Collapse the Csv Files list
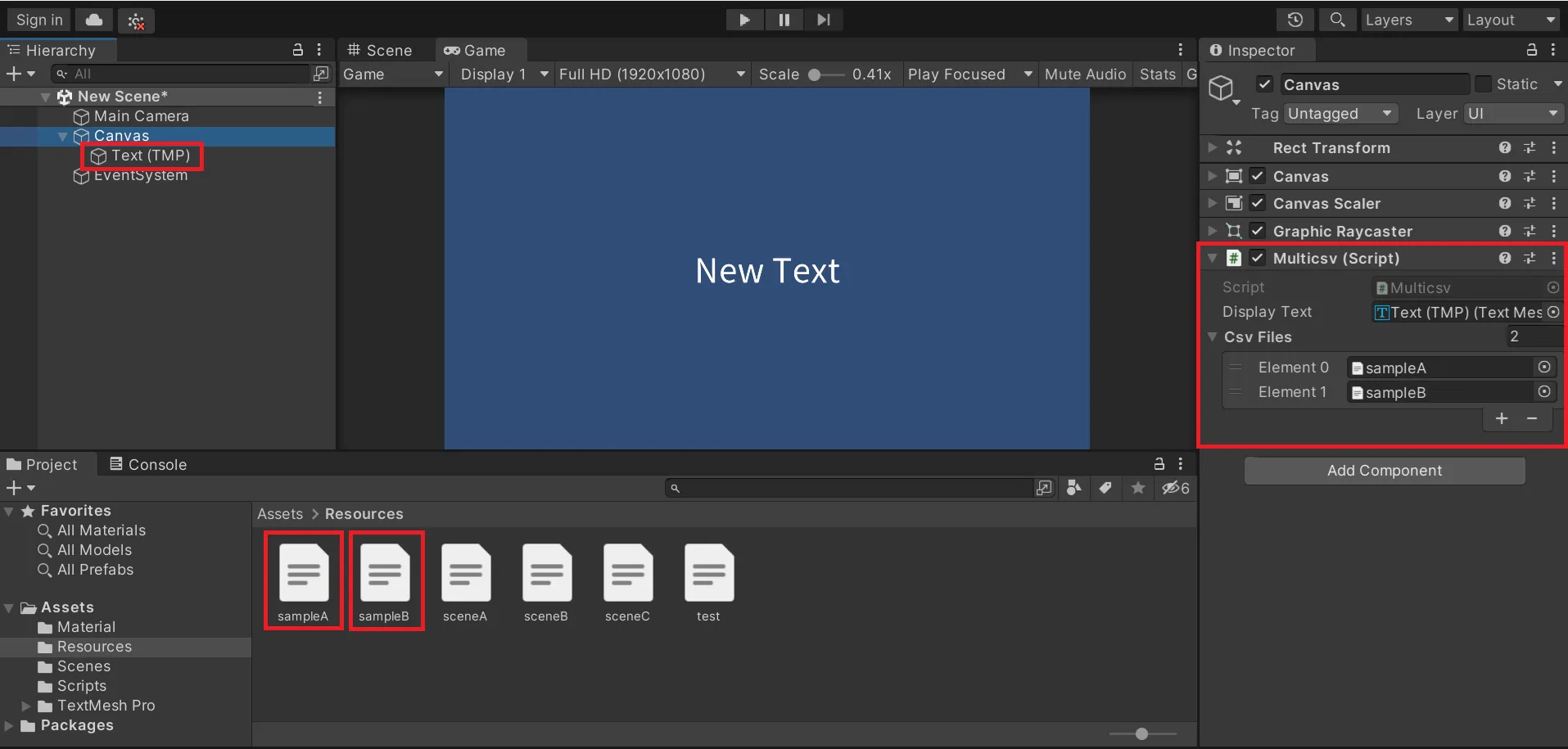The height and width of the screenshot is (749, 1568). (1213, 337)
